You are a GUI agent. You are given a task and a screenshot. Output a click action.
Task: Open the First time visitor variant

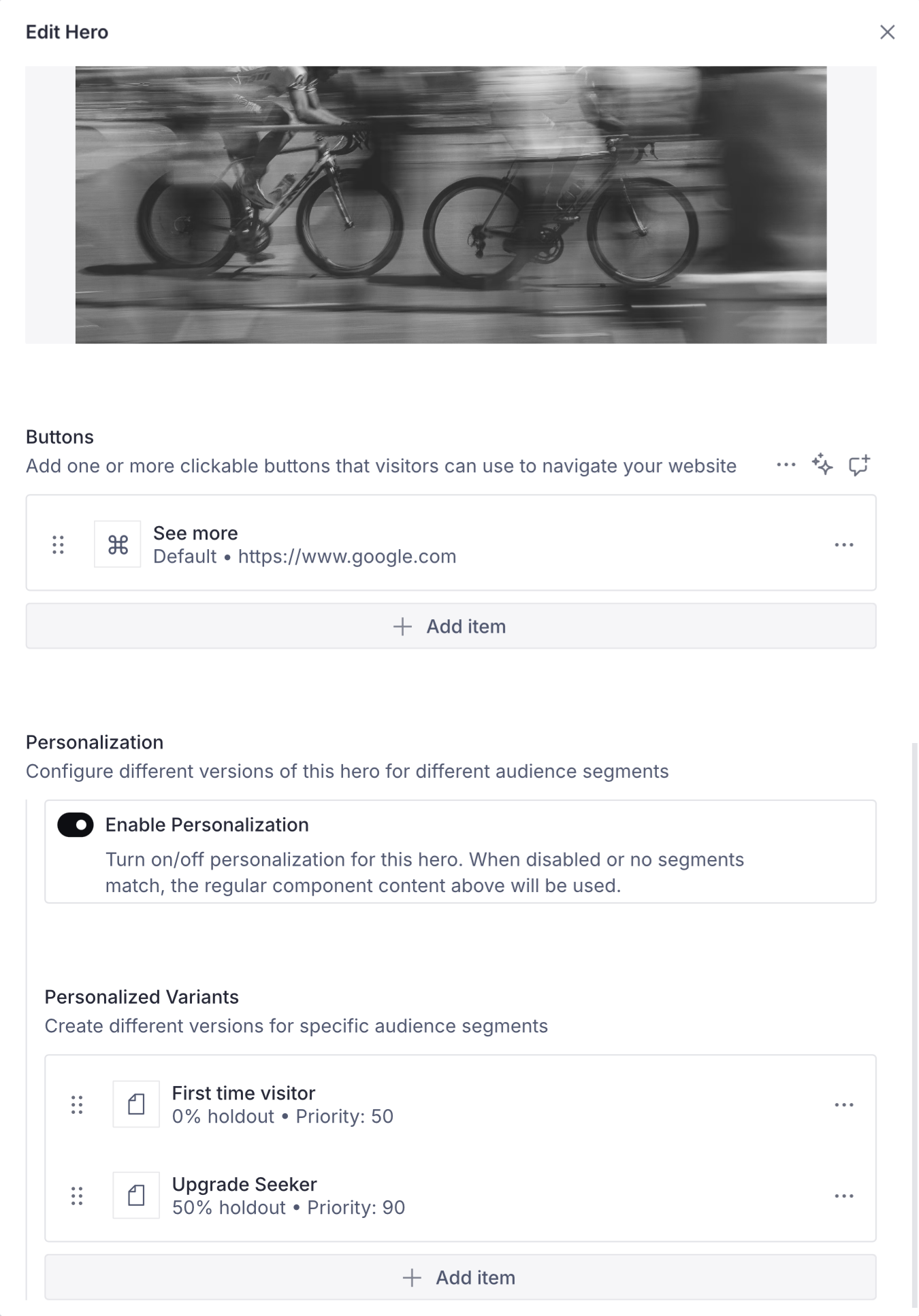[x=283, y=1104]
